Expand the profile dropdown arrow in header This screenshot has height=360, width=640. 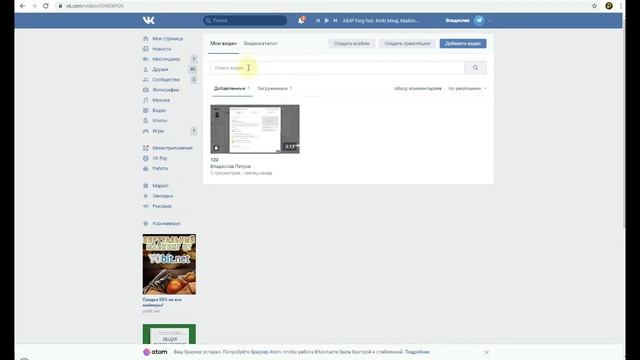(489, 20)
